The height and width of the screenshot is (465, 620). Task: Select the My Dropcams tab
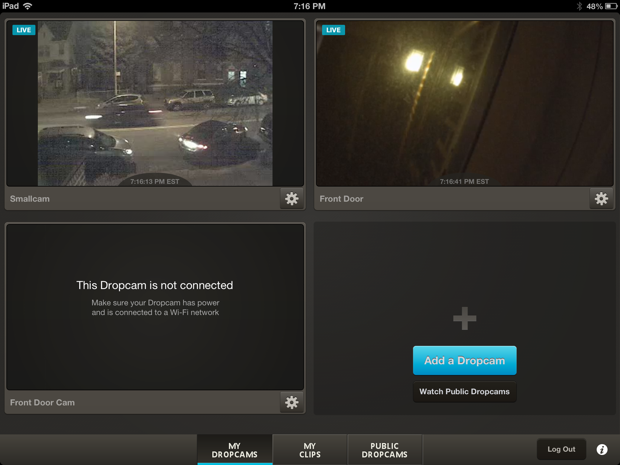234,451
